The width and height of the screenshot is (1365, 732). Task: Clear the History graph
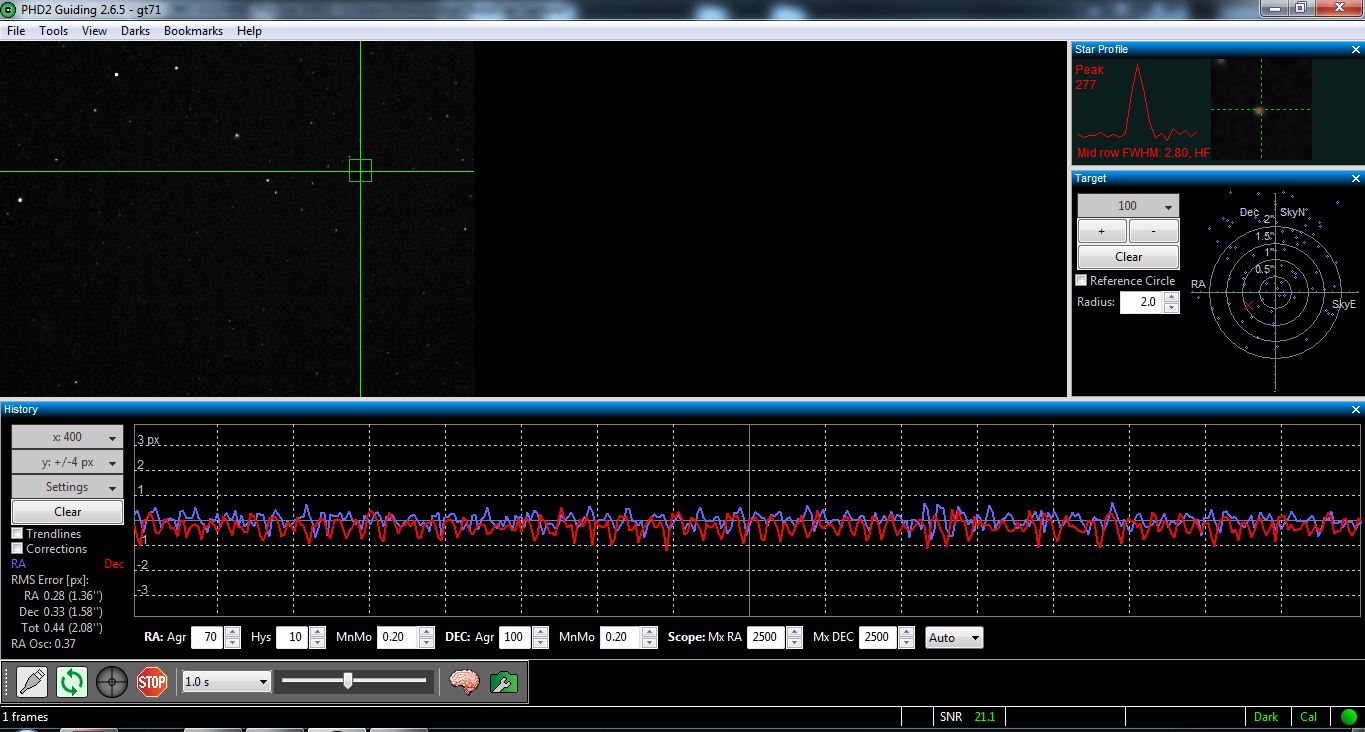point(67,512)
